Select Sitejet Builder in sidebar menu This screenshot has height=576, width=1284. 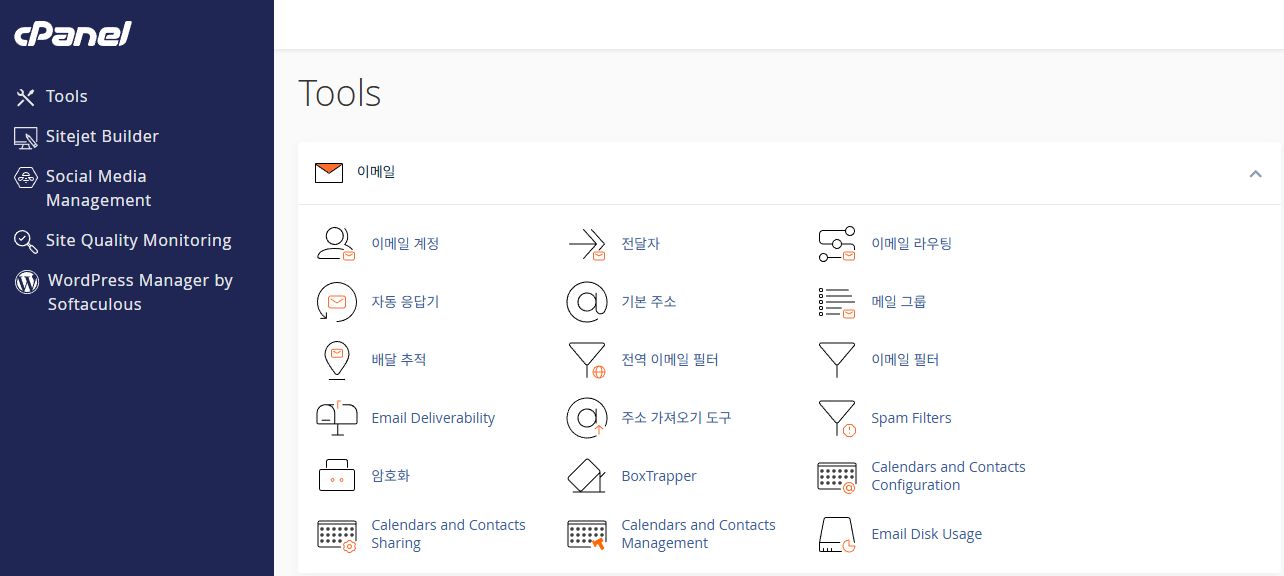102,137
